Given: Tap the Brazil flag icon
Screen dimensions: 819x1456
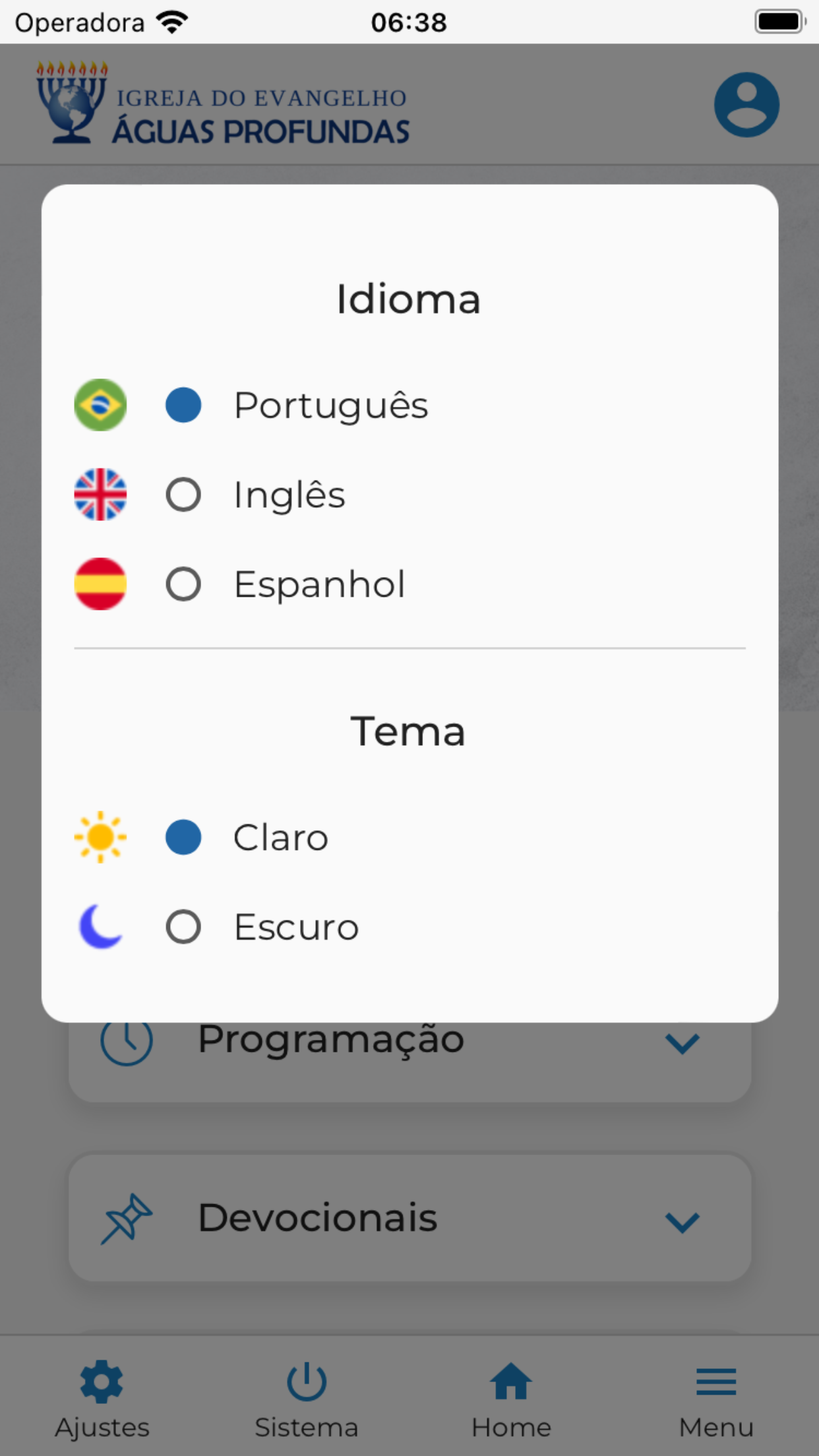Looking at the screenshot, I should point(100,405).
